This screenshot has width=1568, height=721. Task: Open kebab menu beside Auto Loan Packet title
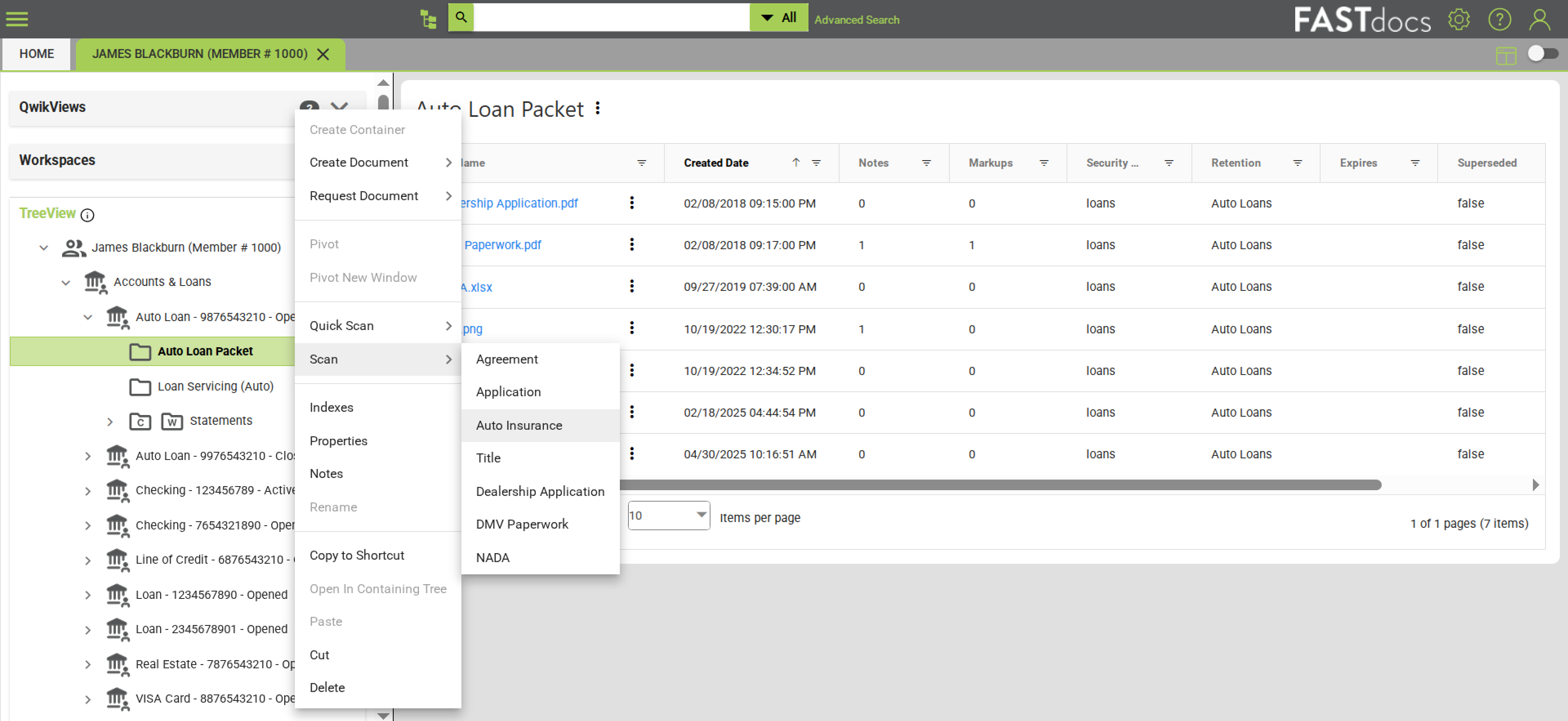[x=598, y=108]
